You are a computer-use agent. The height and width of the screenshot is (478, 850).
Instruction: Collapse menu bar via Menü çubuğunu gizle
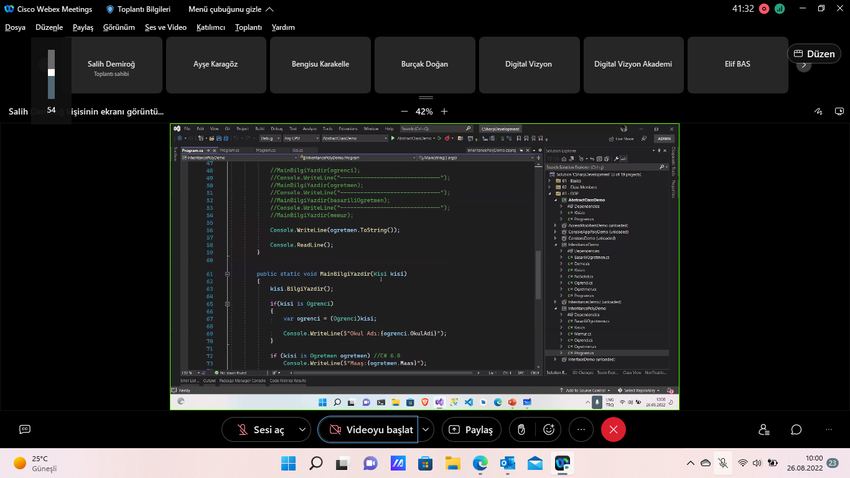pyautogui.click(x=230, y=9)
